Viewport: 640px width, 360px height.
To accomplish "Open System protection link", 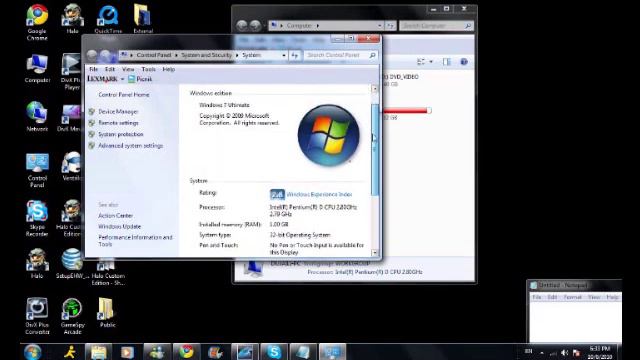I will (120, 134).
